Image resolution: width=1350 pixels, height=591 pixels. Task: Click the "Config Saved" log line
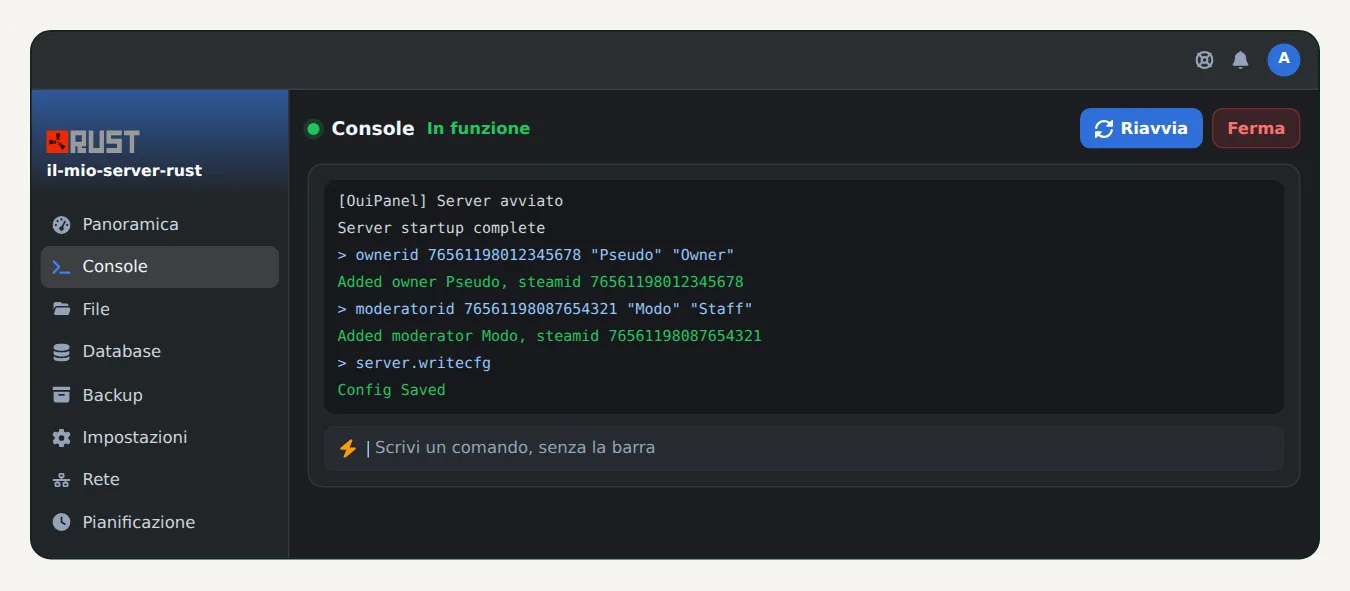click(391, 390)
